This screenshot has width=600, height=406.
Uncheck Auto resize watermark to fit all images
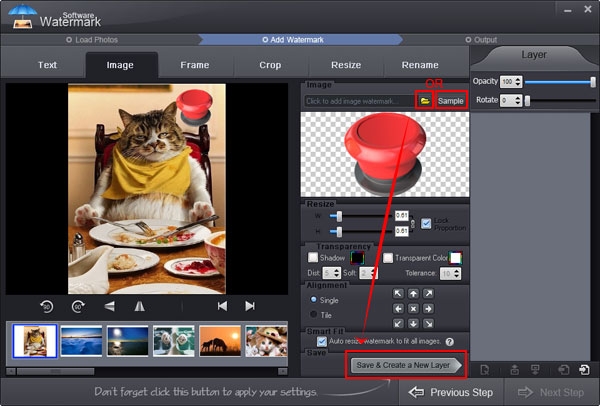(322, 342)
